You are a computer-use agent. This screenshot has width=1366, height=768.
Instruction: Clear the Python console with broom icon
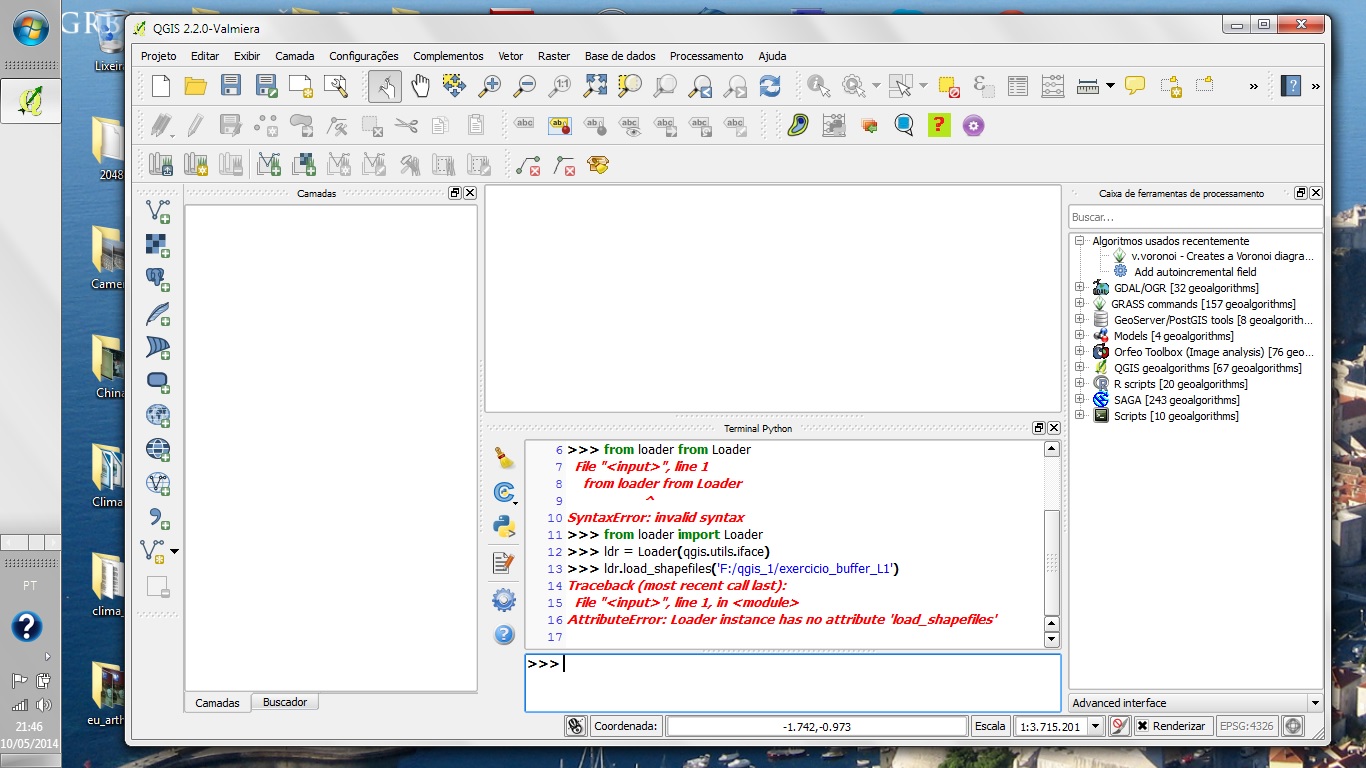pyautogui.click(x=504, y=458)
